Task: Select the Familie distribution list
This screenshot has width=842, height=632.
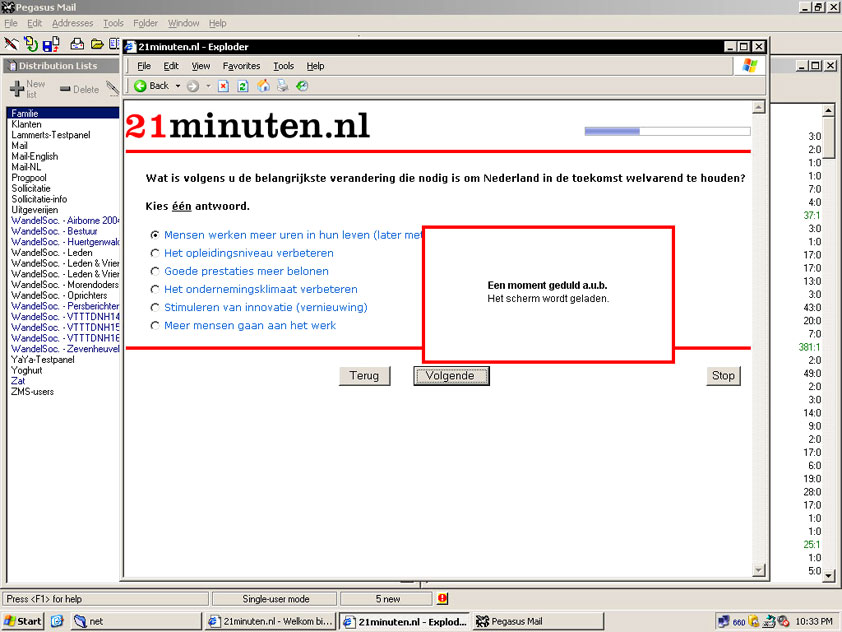Action: [63, 113]
